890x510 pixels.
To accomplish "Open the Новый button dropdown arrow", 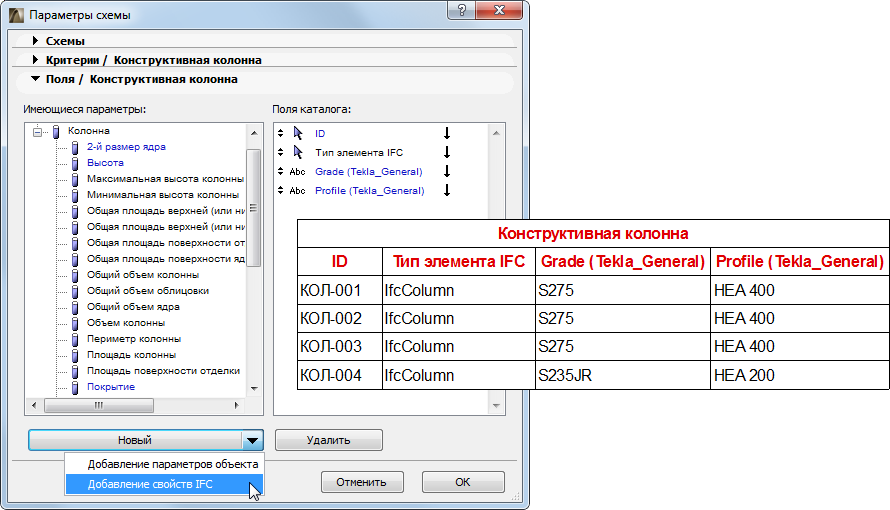I will pos(253,440).
